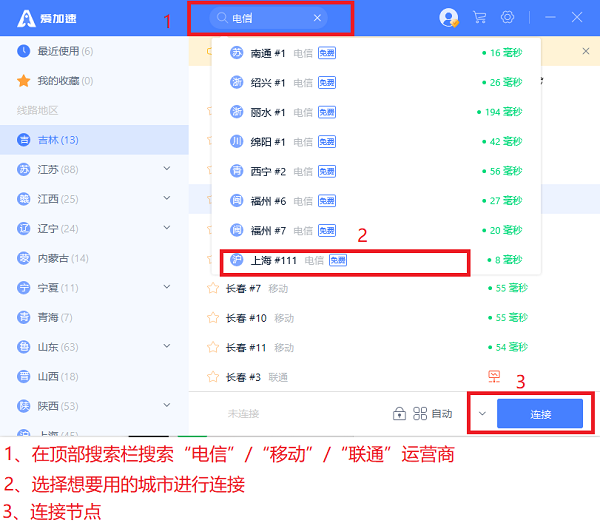
Task: Click the 电信 search input field
Action: (269, 18)
